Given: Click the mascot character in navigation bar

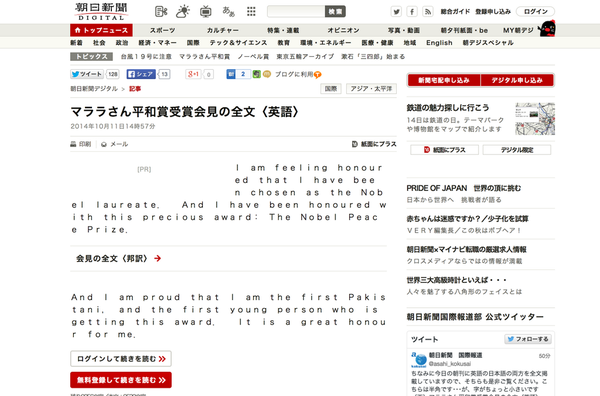Looking at the screenshot, I should coord(546,28).
